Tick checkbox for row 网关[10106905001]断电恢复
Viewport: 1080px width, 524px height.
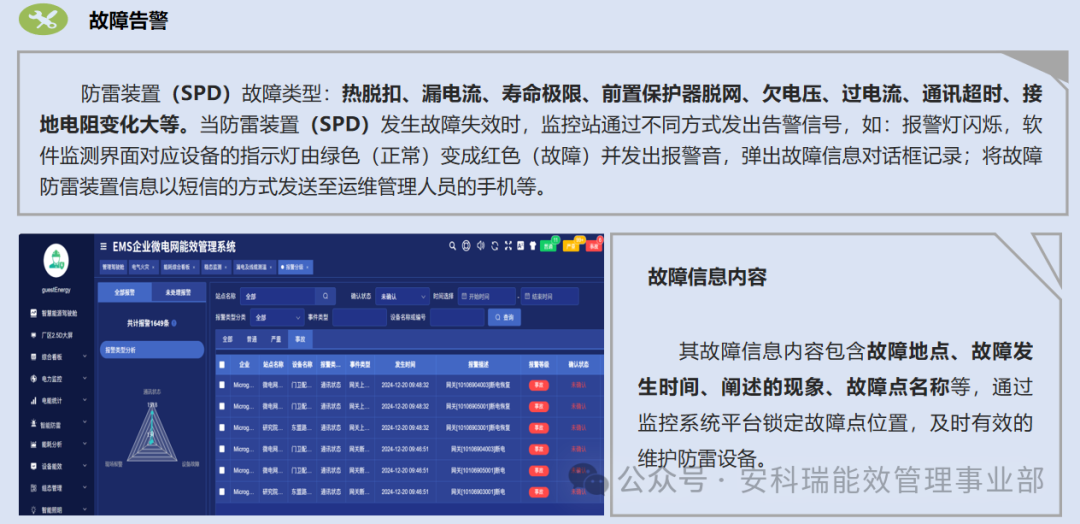pos(222,406)
